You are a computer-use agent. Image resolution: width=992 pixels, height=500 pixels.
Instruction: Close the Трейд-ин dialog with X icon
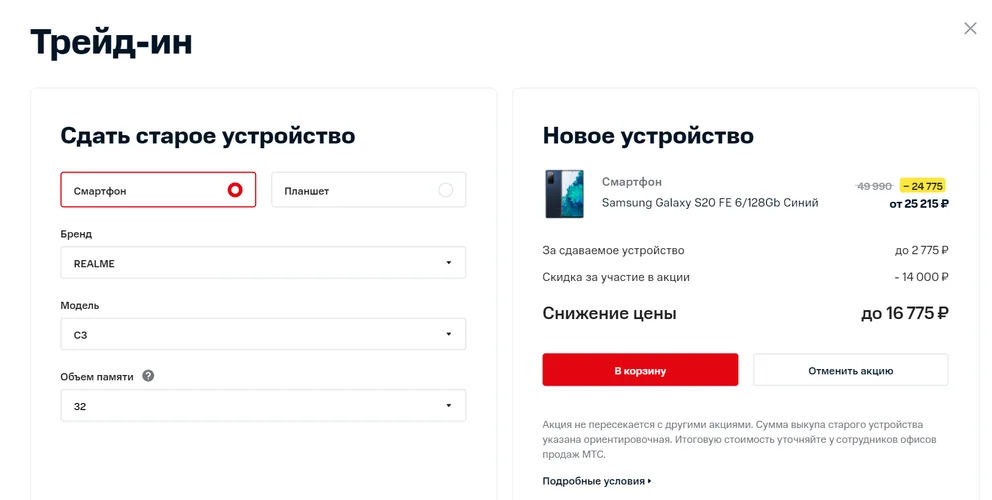[x=970, y=28]
